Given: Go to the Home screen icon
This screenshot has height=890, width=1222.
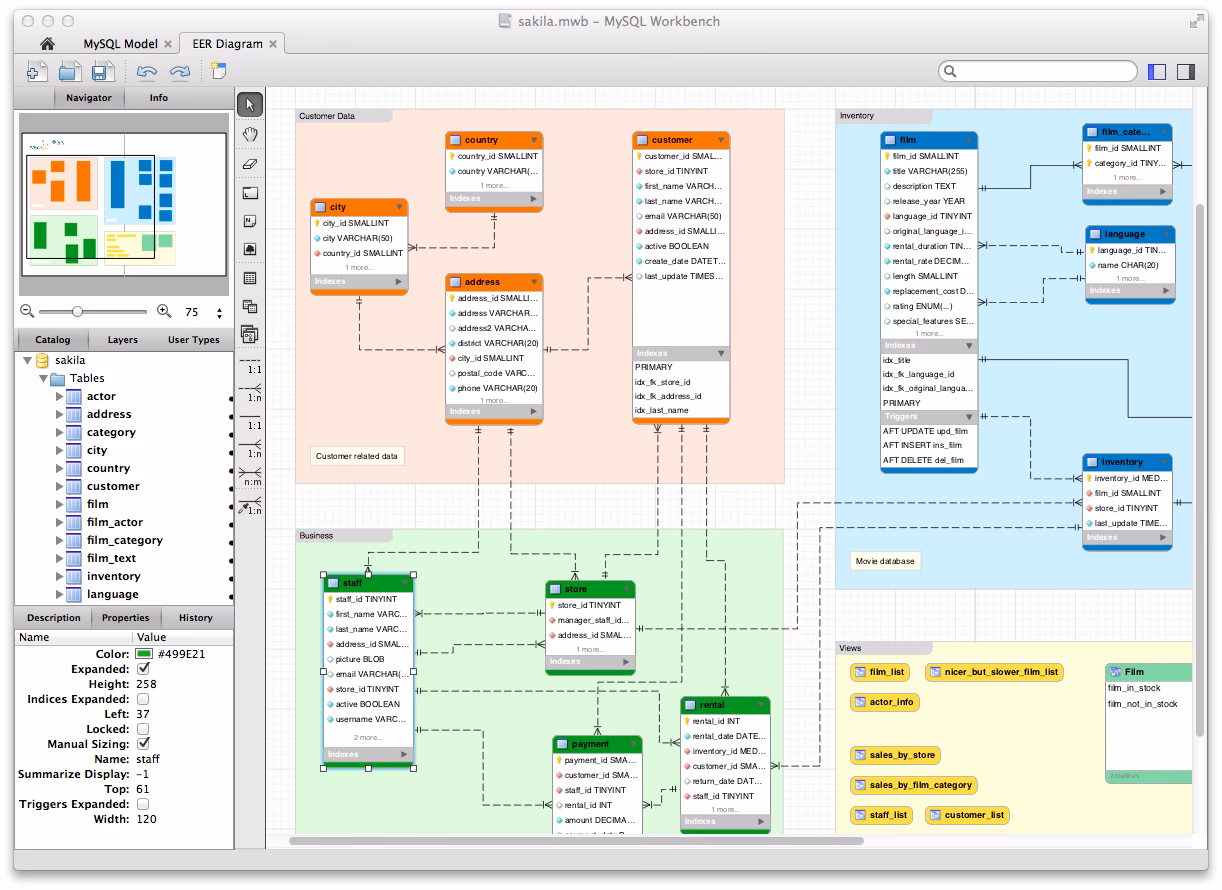Looking at the screenshot, I should tap(46, 44).
